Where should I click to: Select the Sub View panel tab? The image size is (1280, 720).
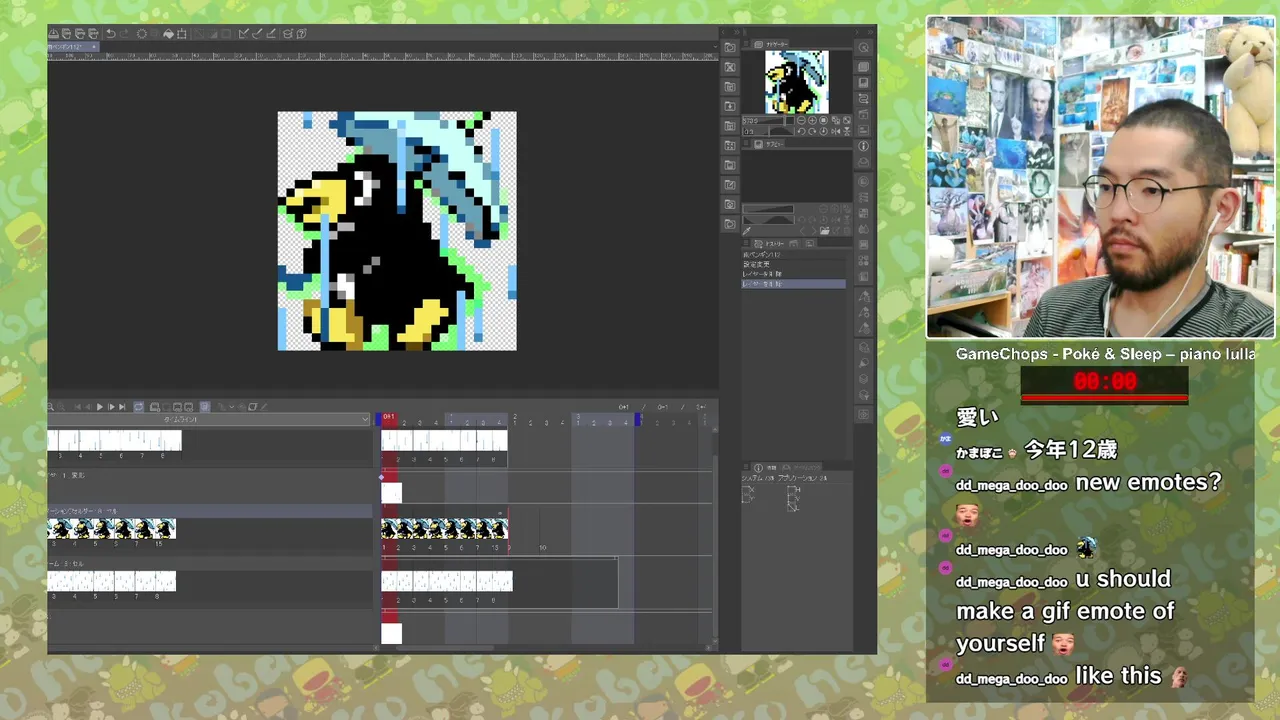(766, 143)
